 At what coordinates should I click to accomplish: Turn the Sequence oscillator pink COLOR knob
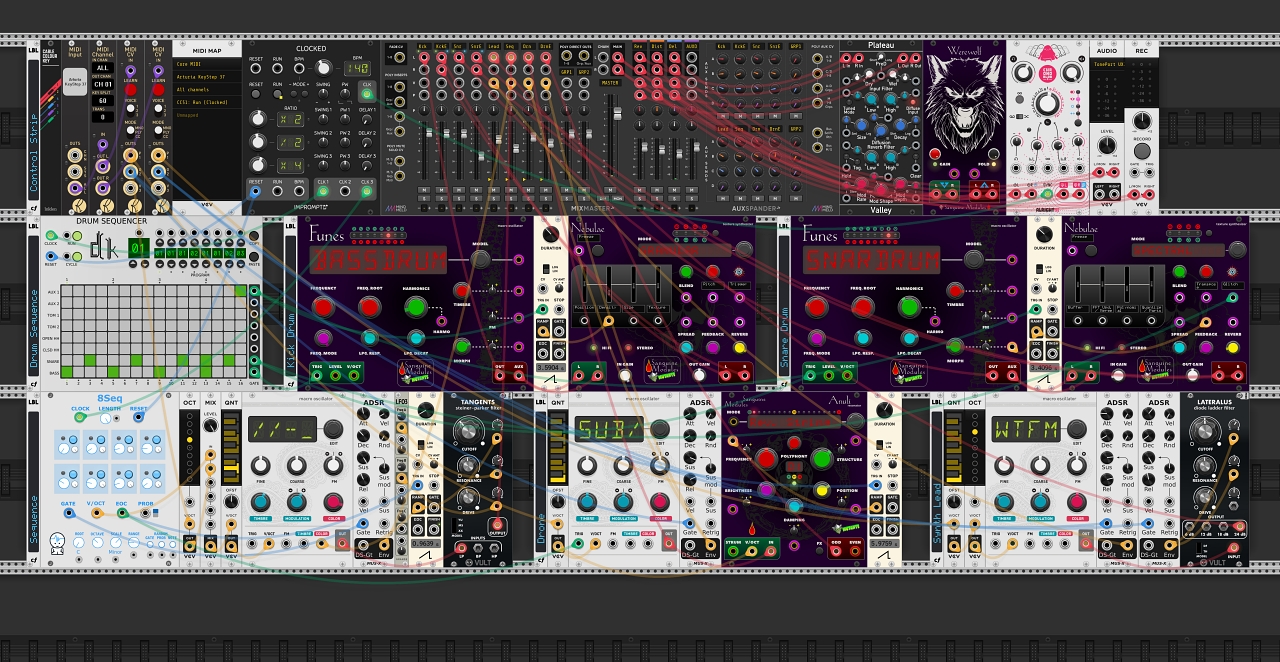coord(332,501)
